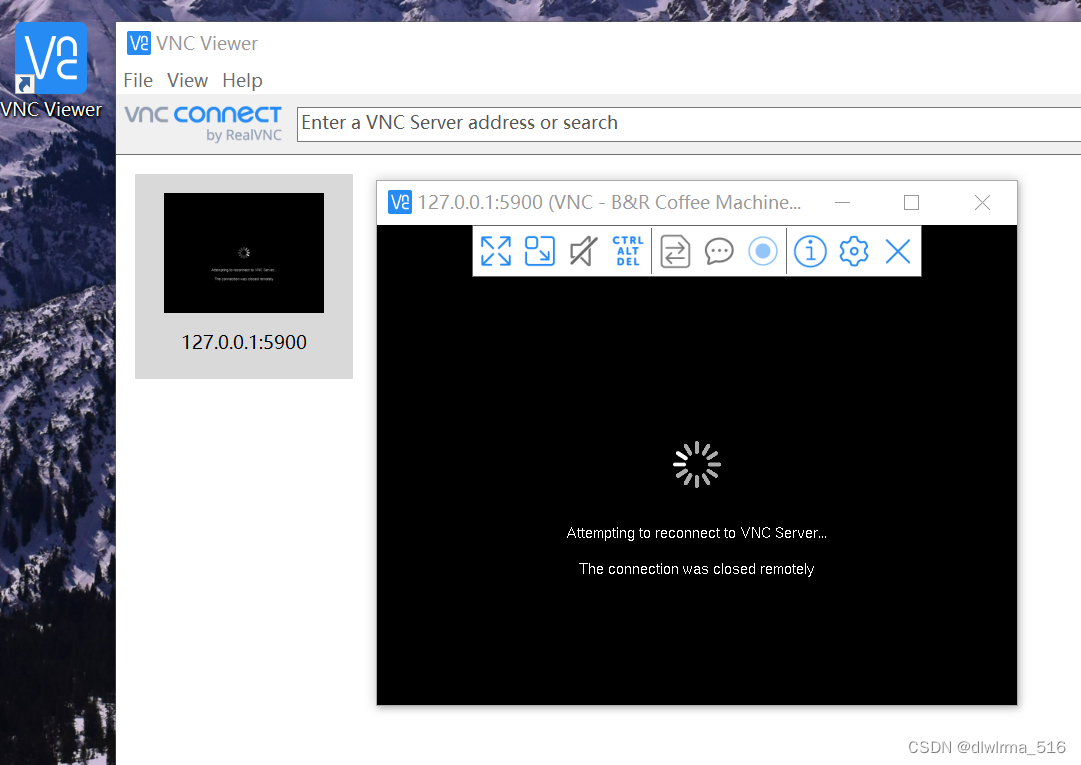The height and width of the screenshot is (765, 1081).
Task: Open the Help menu
Action: 242,80
